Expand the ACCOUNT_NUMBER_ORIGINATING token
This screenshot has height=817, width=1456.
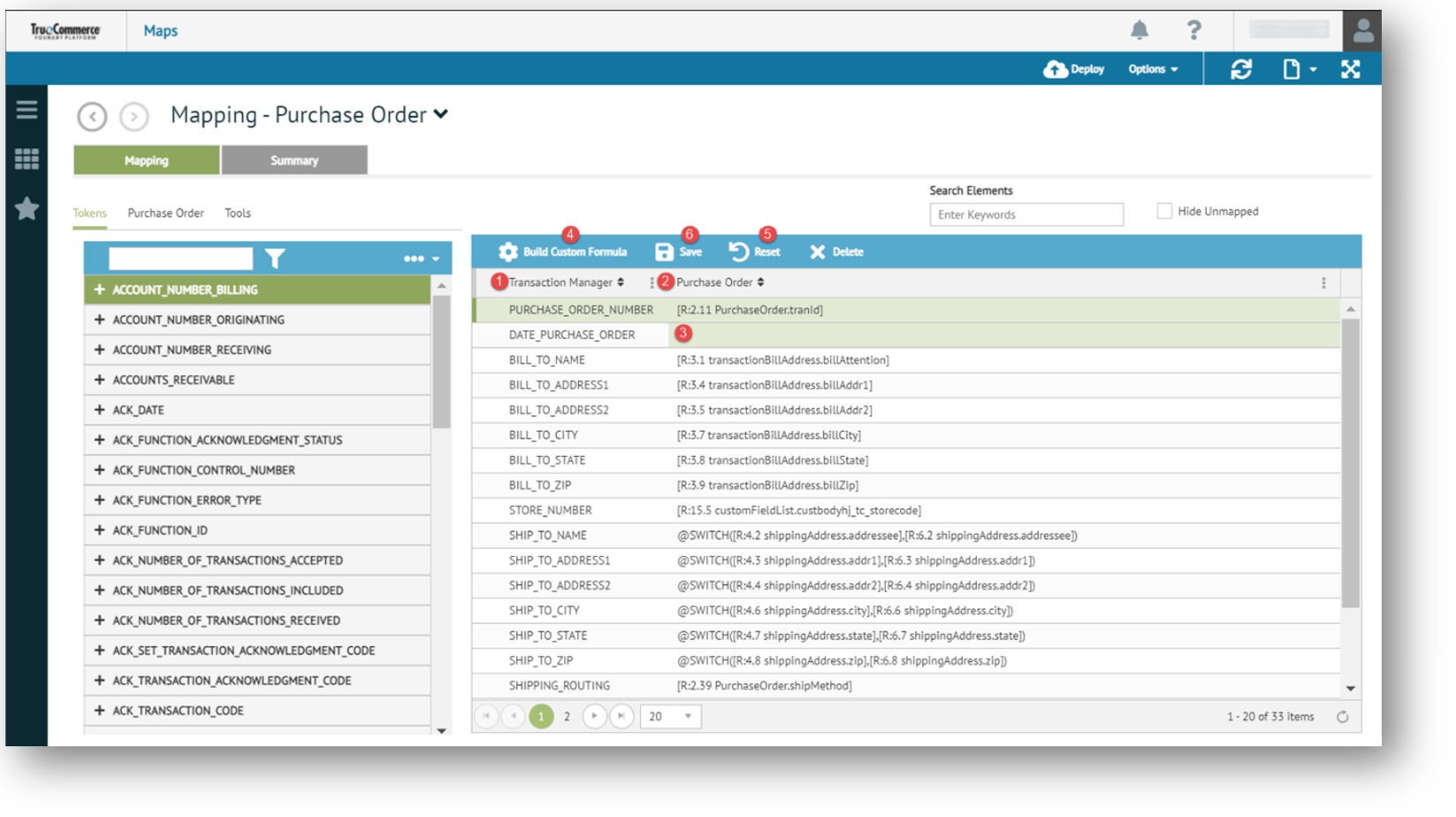(x=99, y=320)
